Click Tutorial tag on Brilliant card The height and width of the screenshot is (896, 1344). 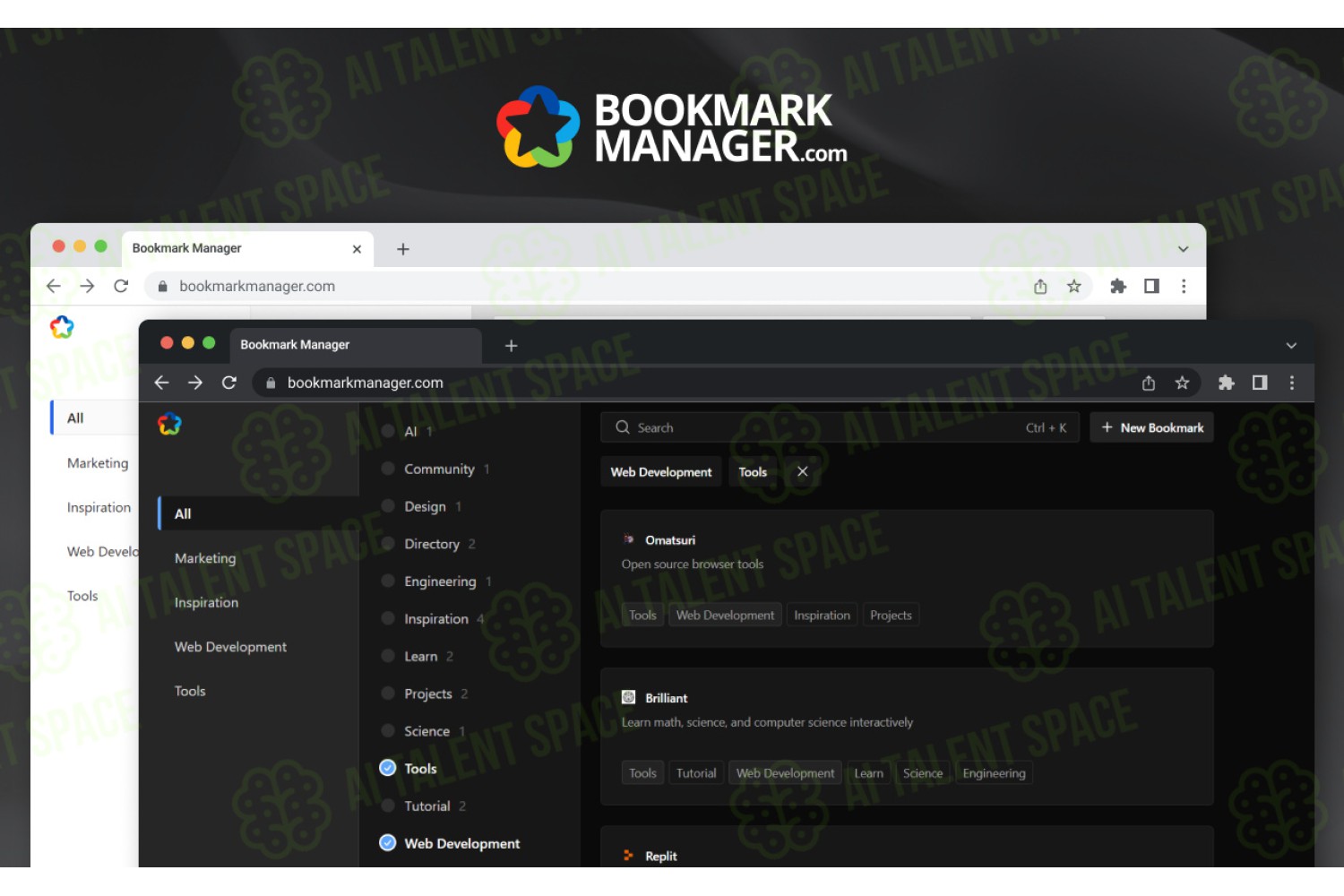696,772
